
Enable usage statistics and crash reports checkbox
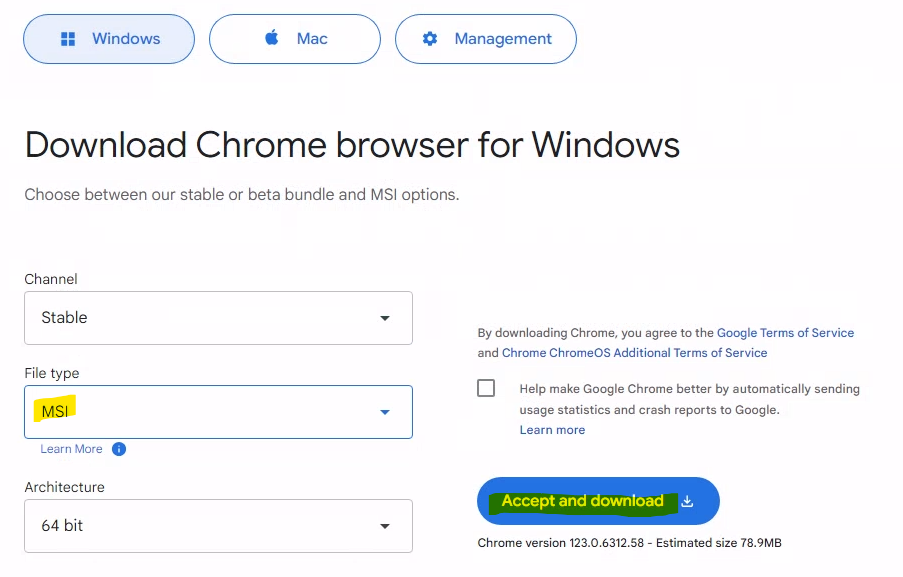[486, 388]
